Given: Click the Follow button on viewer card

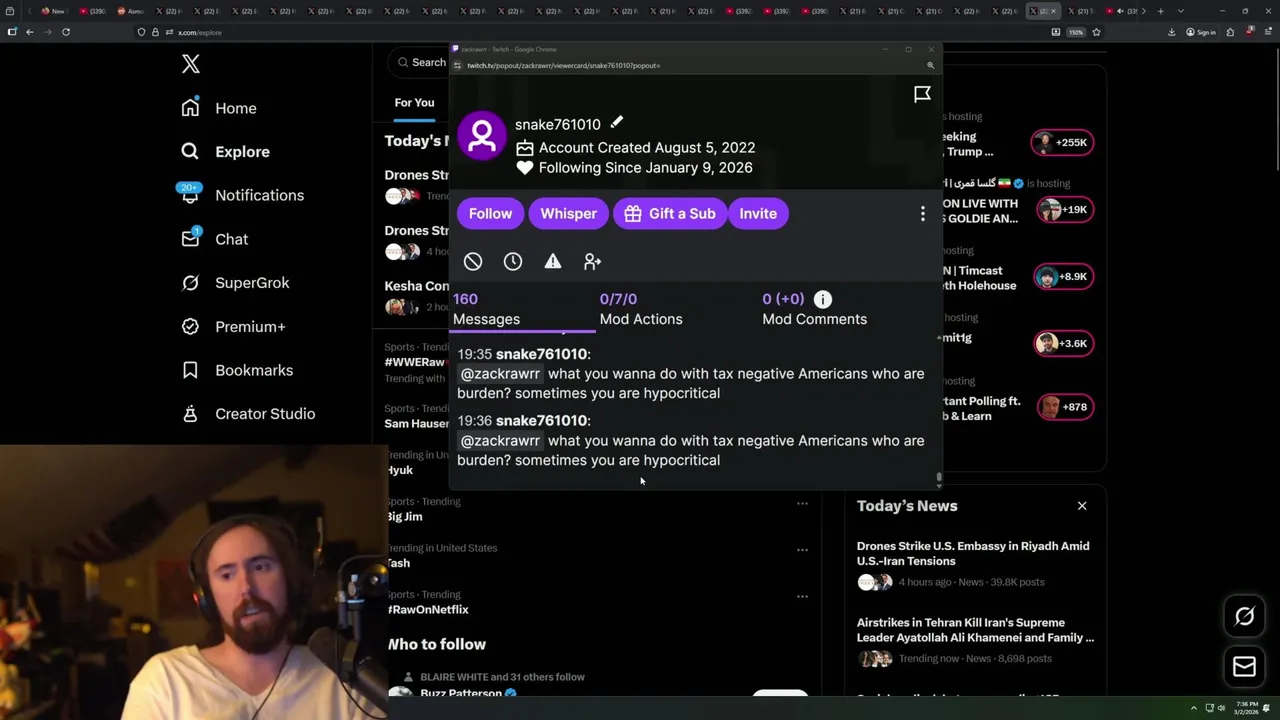Looking at the screenshot, I should pos(490,213).
